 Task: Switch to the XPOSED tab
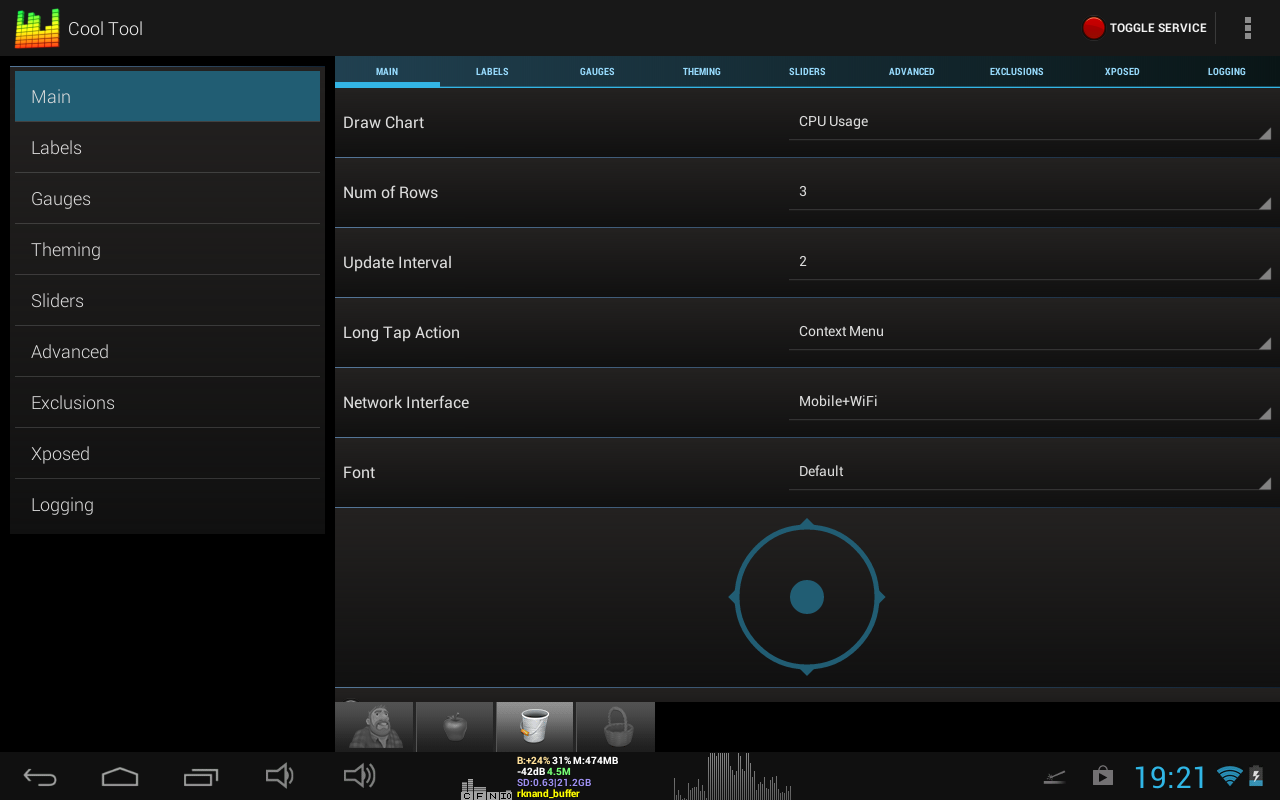coord(1121,71)
